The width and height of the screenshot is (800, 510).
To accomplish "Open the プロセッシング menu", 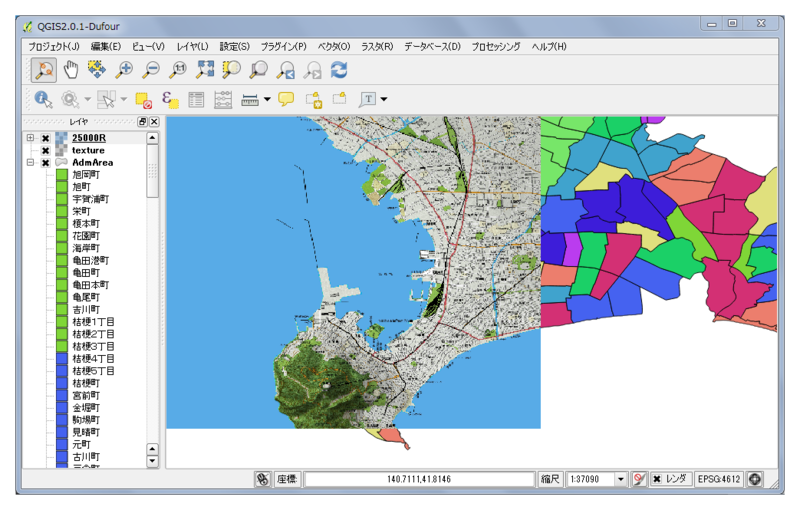I will 495,46.
